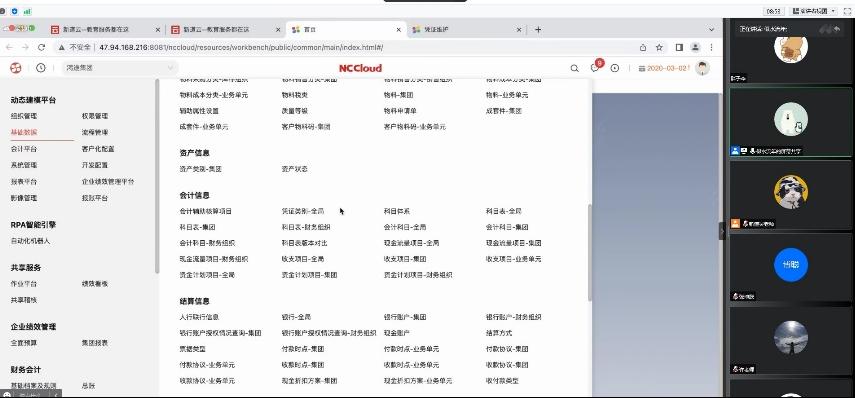Select the blue circle avatar participant tile
Screen dimensions: 855x398
791,268
